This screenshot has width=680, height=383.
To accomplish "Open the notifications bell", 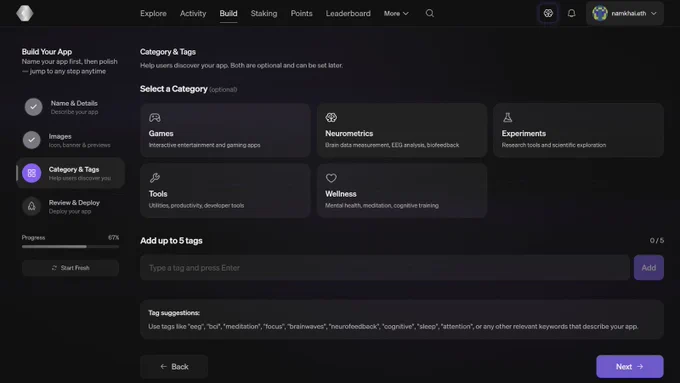I will click(x=572, y=13).
